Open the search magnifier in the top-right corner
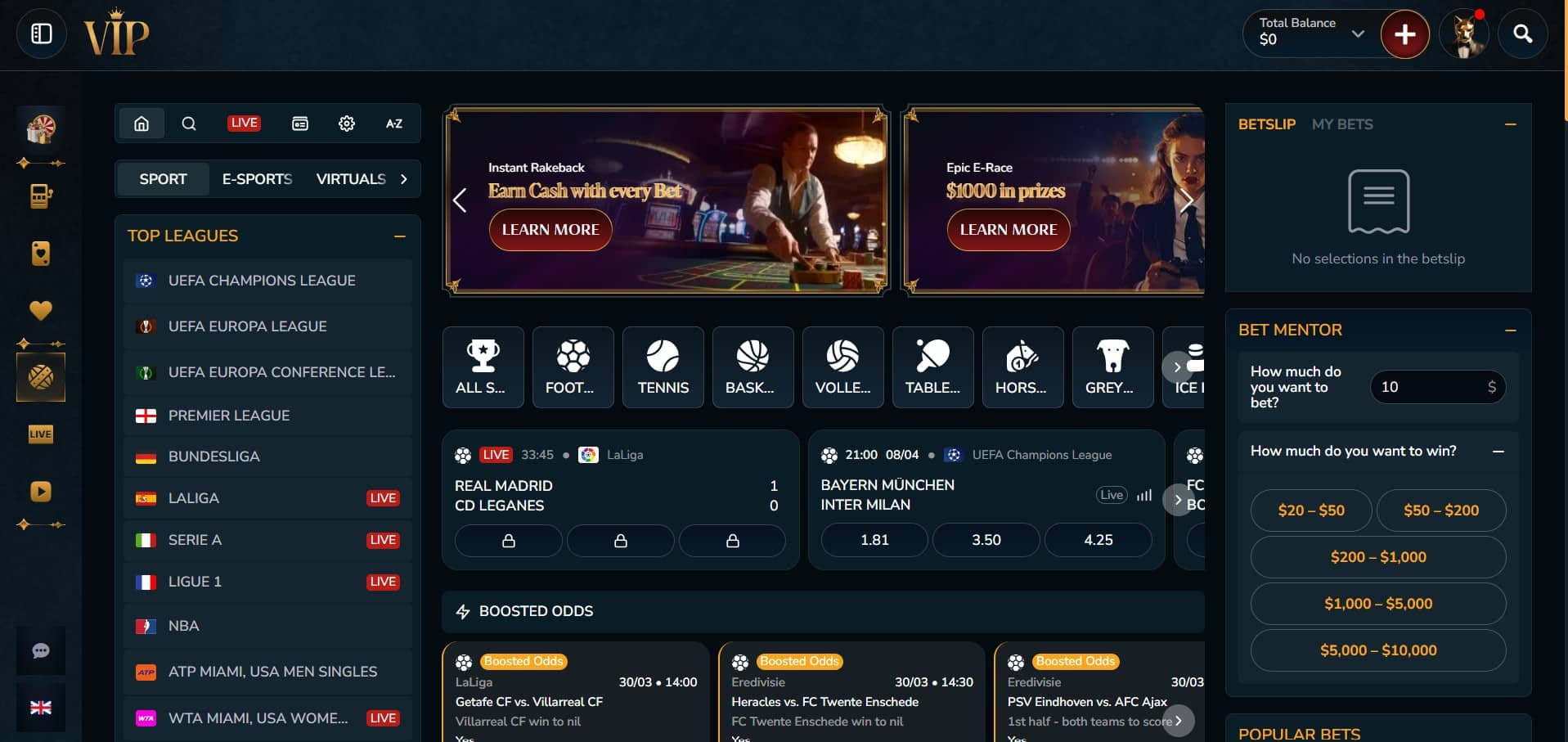The image size is (1568, 742). (1522, 34)
